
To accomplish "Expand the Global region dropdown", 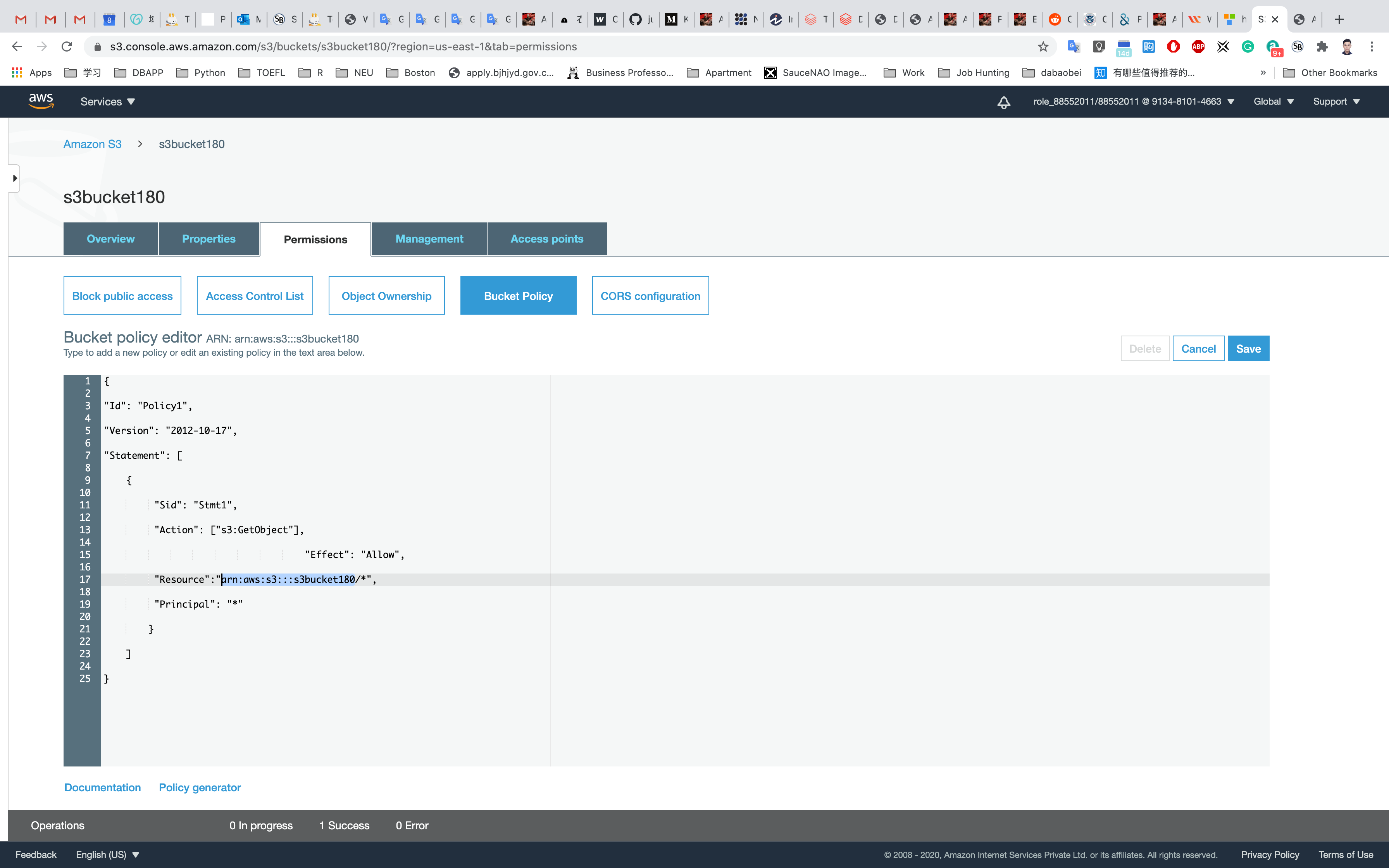I will click(x=1273, y=102).
